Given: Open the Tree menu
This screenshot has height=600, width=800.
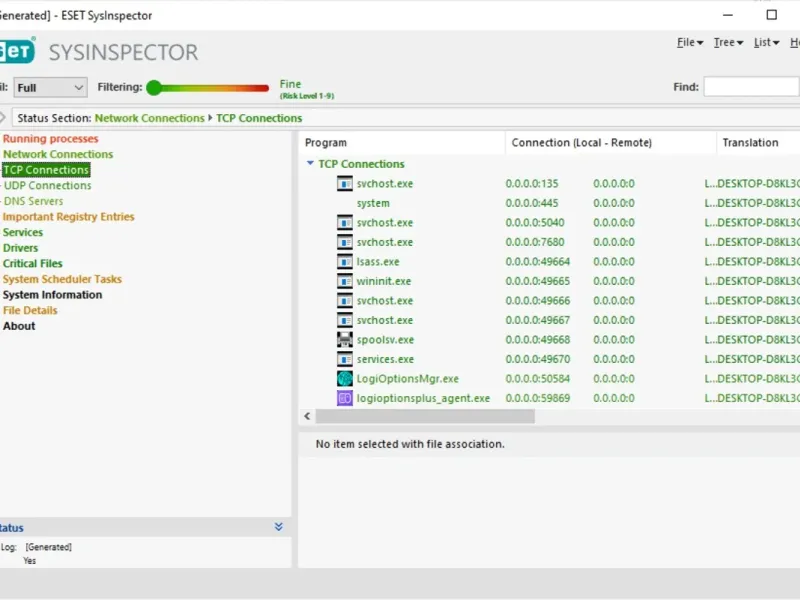Looking at the screenshot, I should point(728,42).
